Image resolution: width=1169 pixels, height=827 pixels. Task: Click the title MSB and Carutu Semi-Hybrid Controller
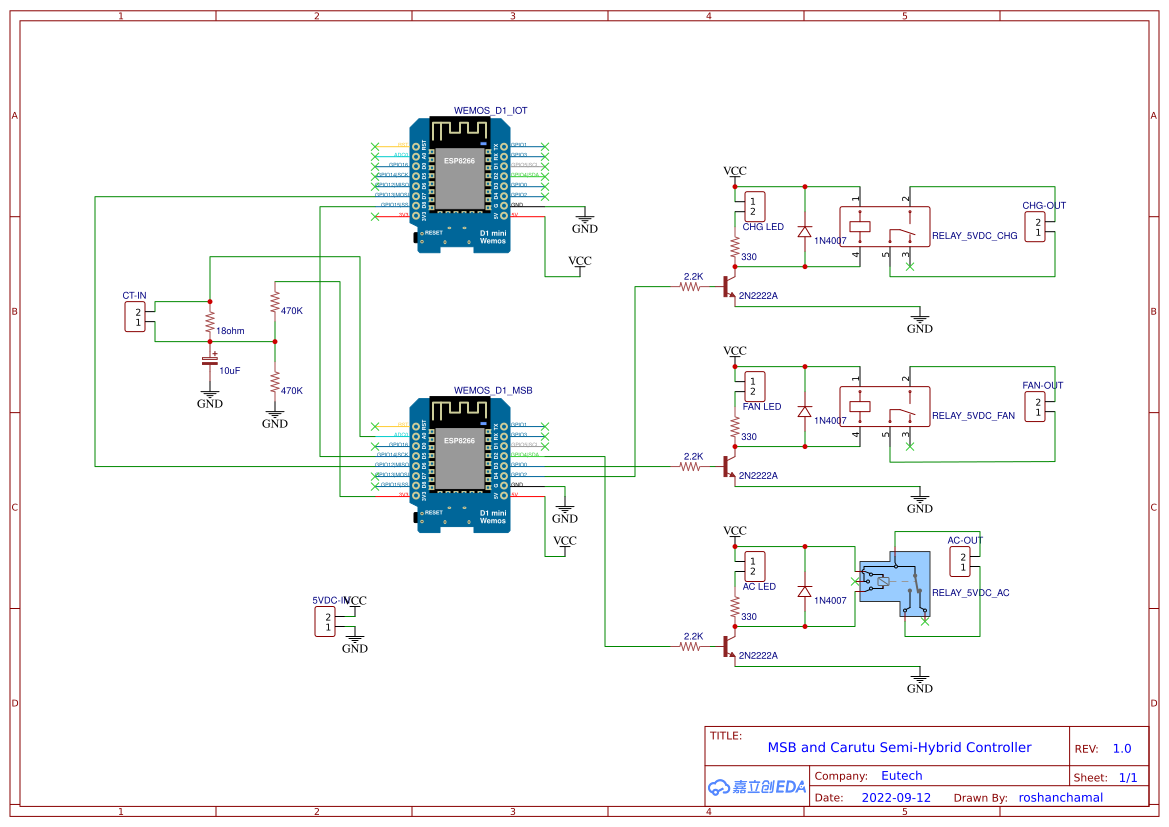pos(898,747)
